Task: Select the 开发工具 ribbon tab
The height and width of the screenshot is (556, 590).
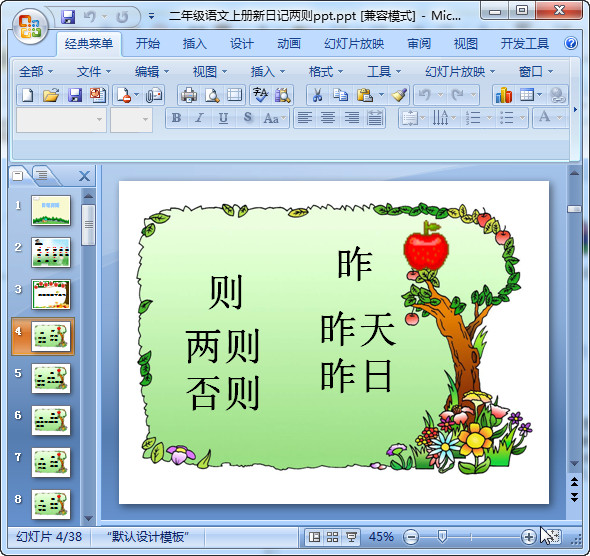Action: click(525, 44)
